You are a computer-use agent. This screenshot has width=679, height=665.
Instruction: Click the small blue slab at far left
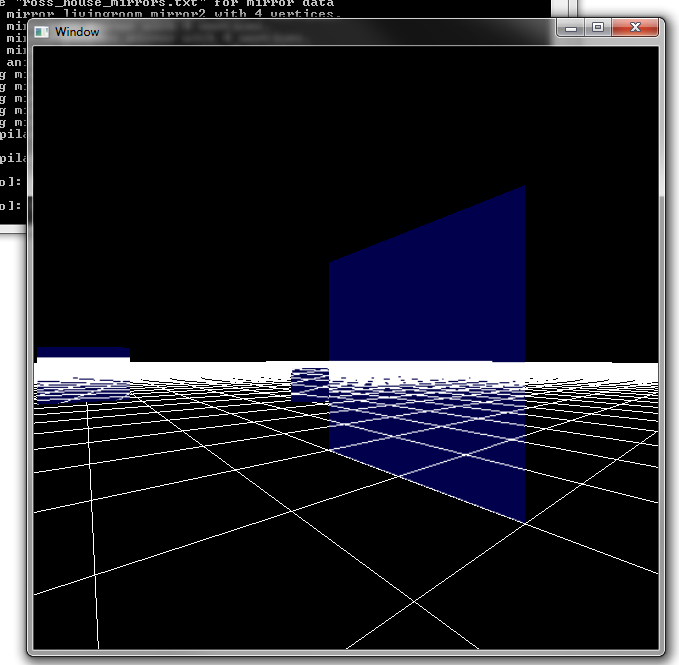tap(83, 353)
